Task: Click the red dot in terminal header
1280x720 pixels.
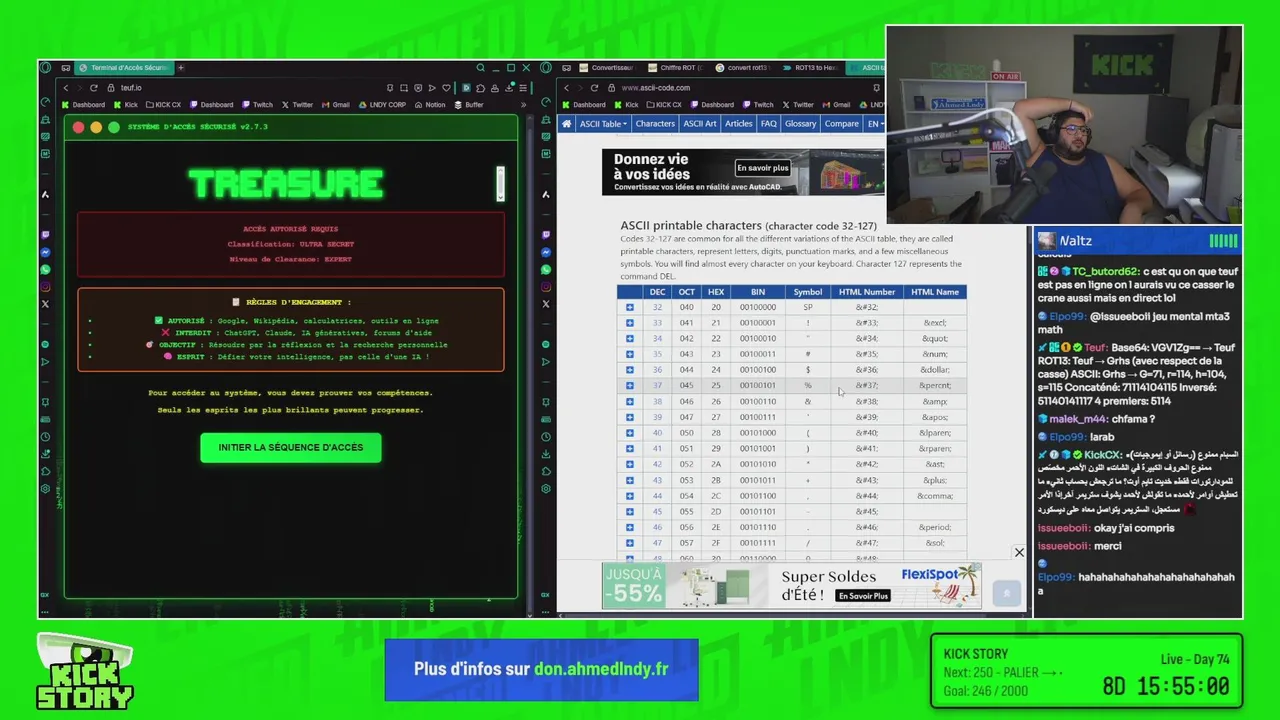Action: (x=78, y=127)
